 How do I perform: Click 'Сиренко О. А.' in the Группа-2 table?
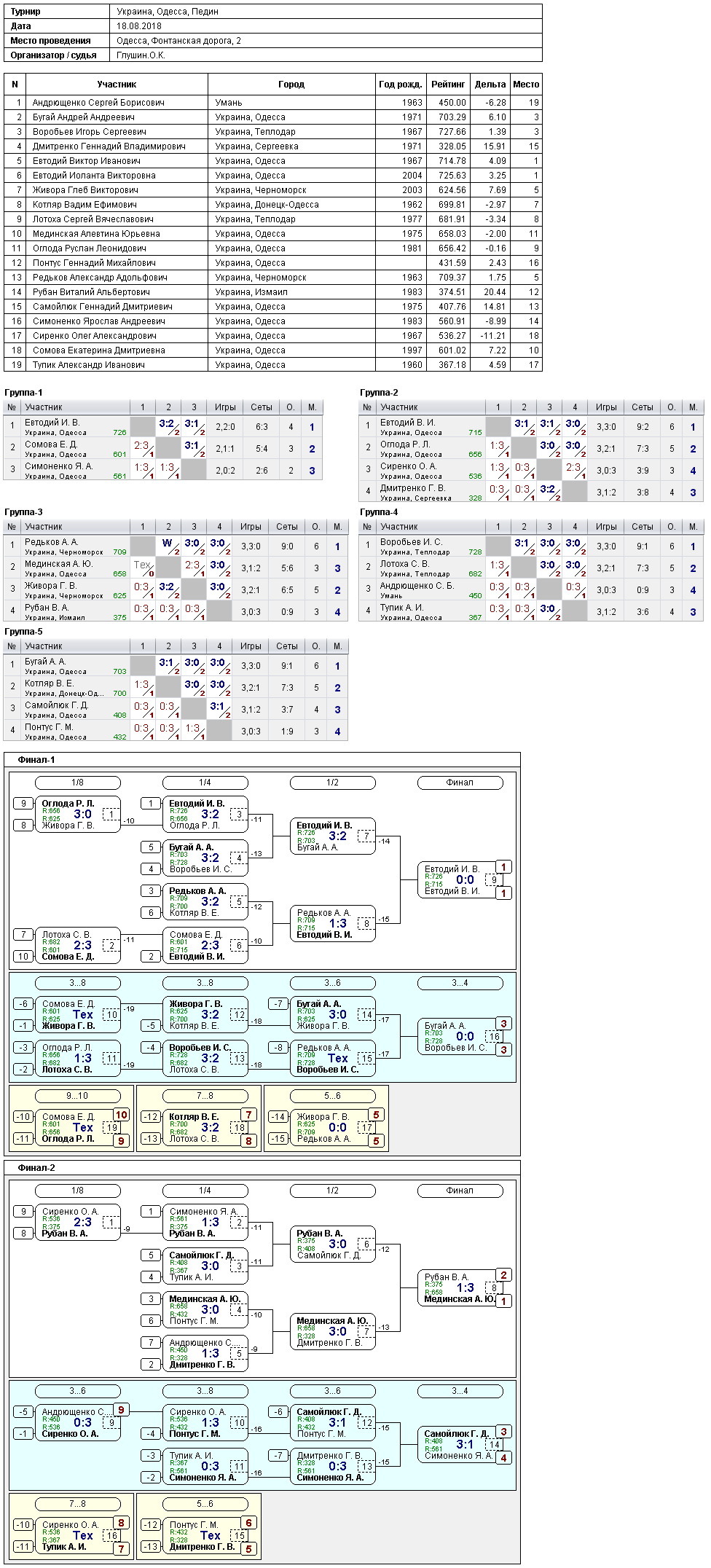408,466
